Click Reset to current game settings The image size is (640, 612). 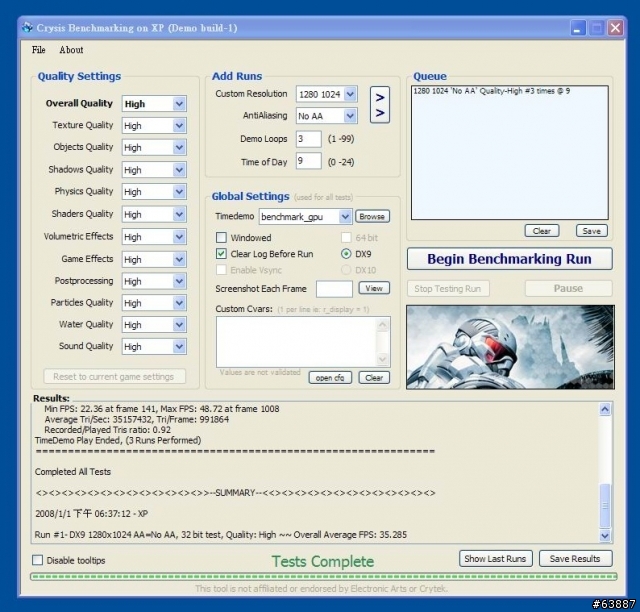(114, 376)
